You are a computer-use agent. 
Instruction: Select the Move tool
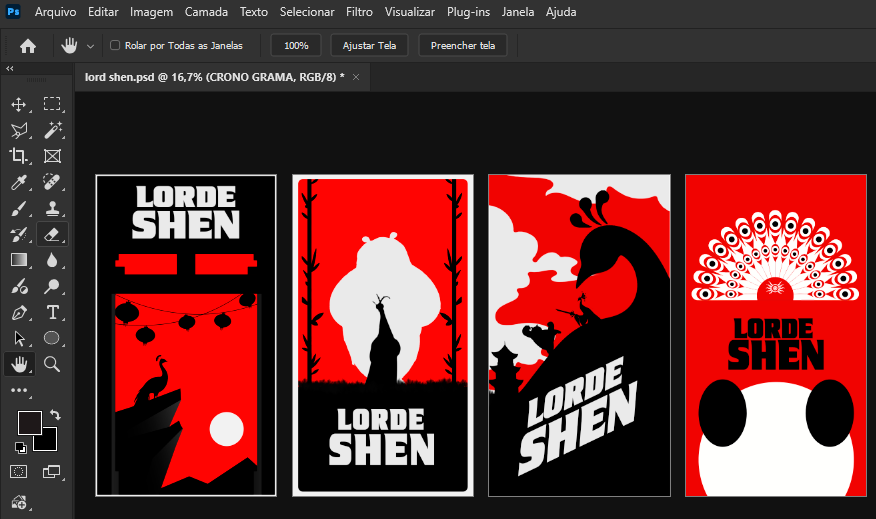click(x=19, y=104)
